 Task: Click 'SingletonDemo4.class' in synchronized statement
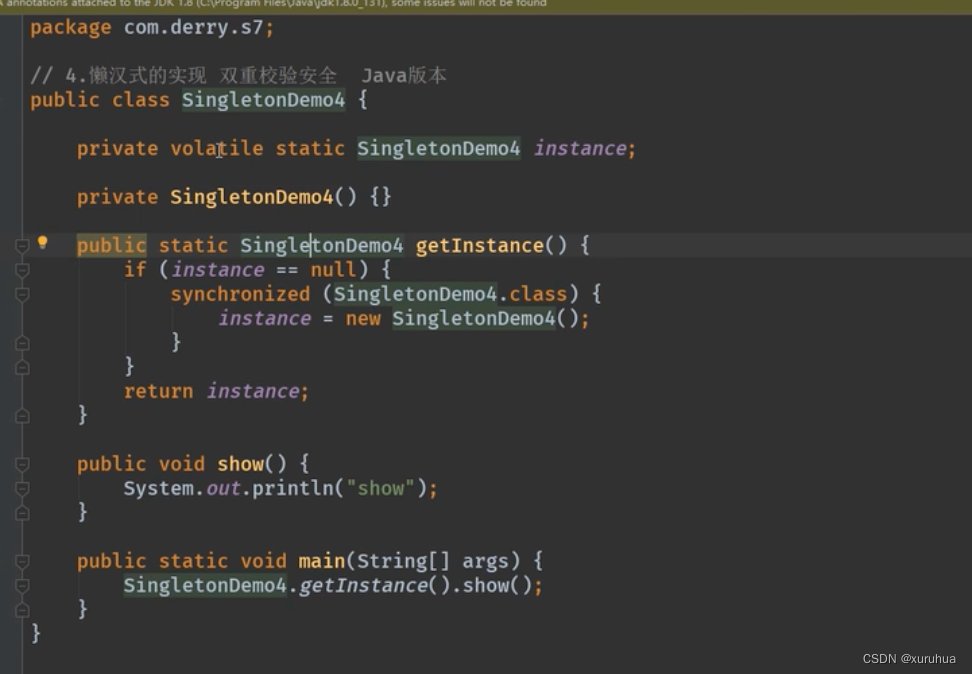(x=451, y=295)
